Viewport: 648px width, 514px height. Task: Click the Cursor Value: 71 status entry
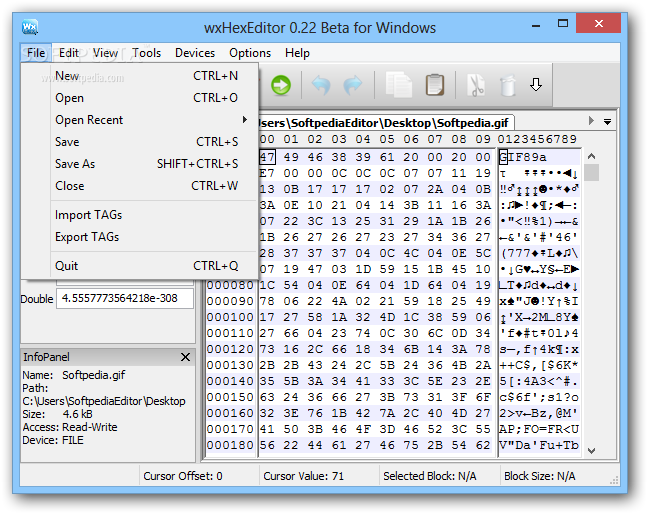click(x=304, y=476)
